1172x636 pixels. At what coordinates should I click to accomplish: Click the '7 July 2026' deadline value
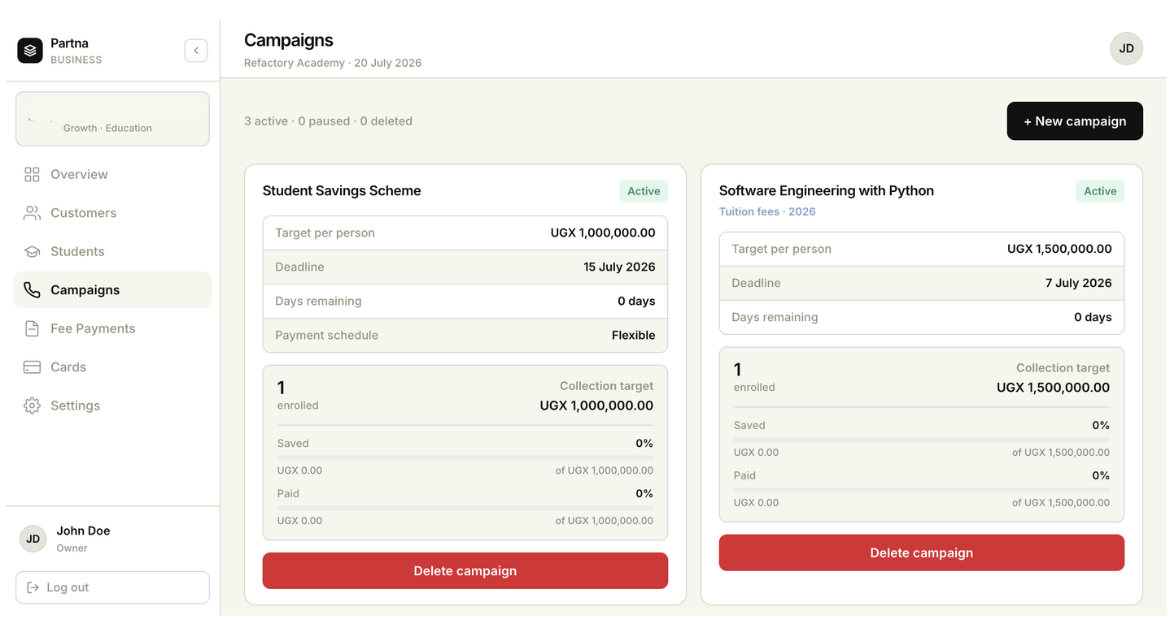coord(1078,283)
